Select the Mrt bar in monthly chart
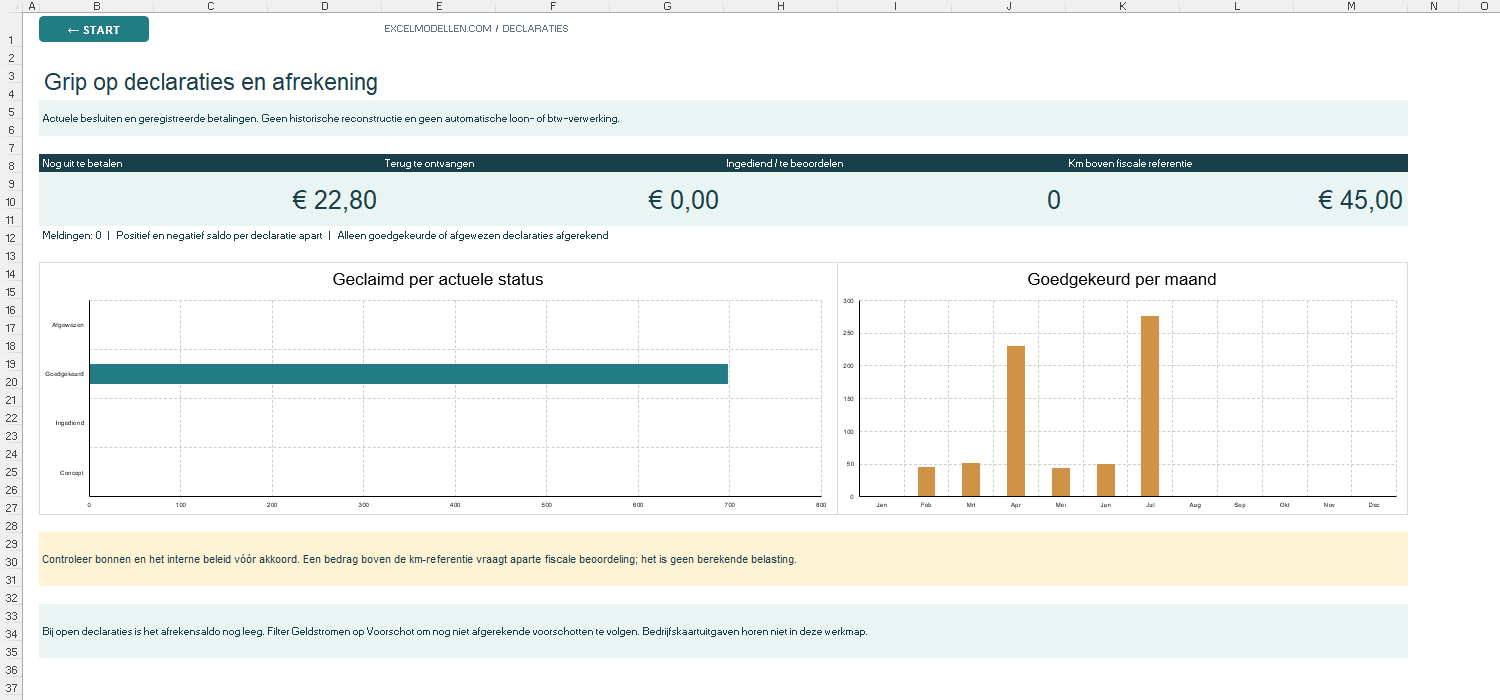The height and width of the screenshot is (700, 1500). pos(971,479)
